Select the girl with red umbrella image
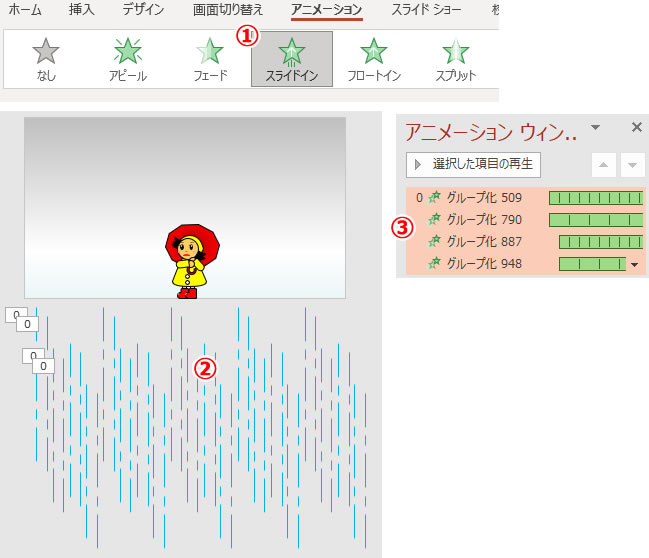The image size is (649, 558). click(x=193, y=261)
